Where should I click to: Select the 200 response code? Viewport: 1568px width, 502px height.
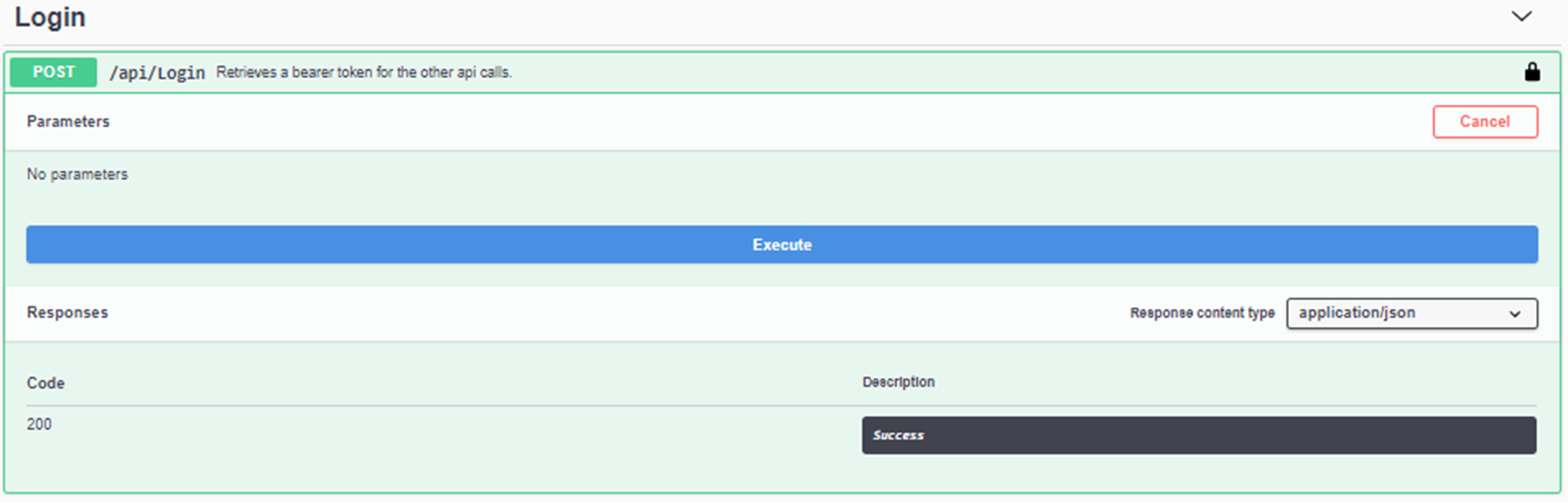point(39,424)
